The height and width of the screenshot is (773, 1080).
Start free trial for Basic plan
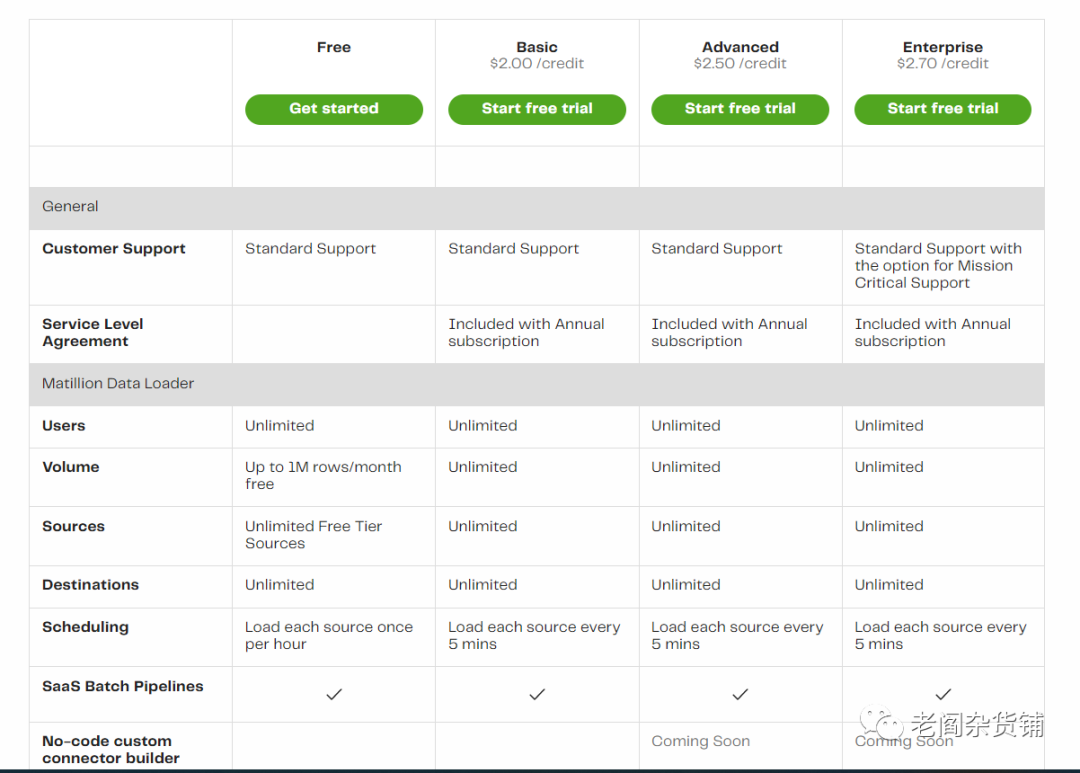coord(537,109)
